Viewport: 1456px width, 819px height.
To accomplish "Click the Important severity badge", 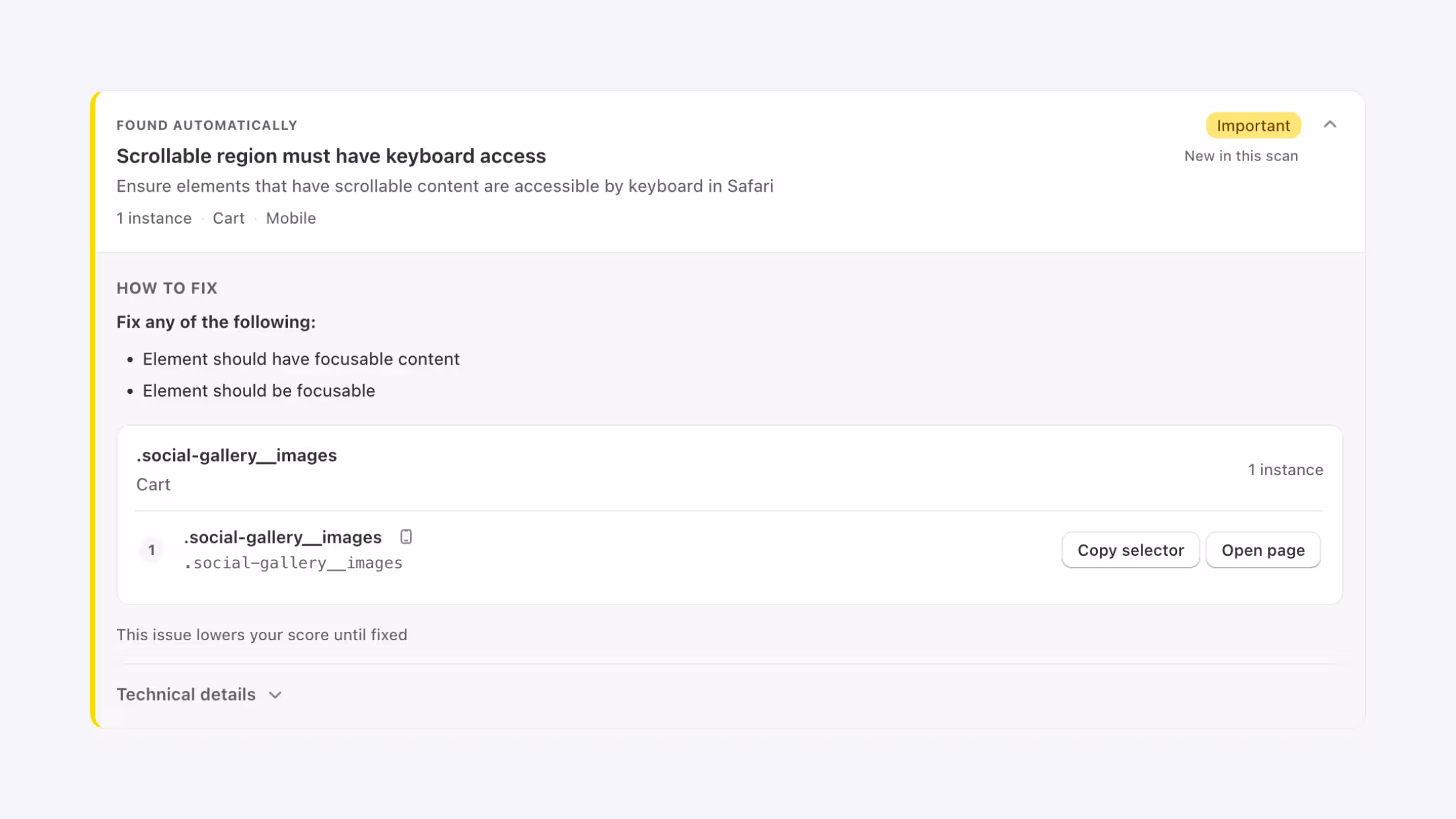I will tap(1253, 125).
